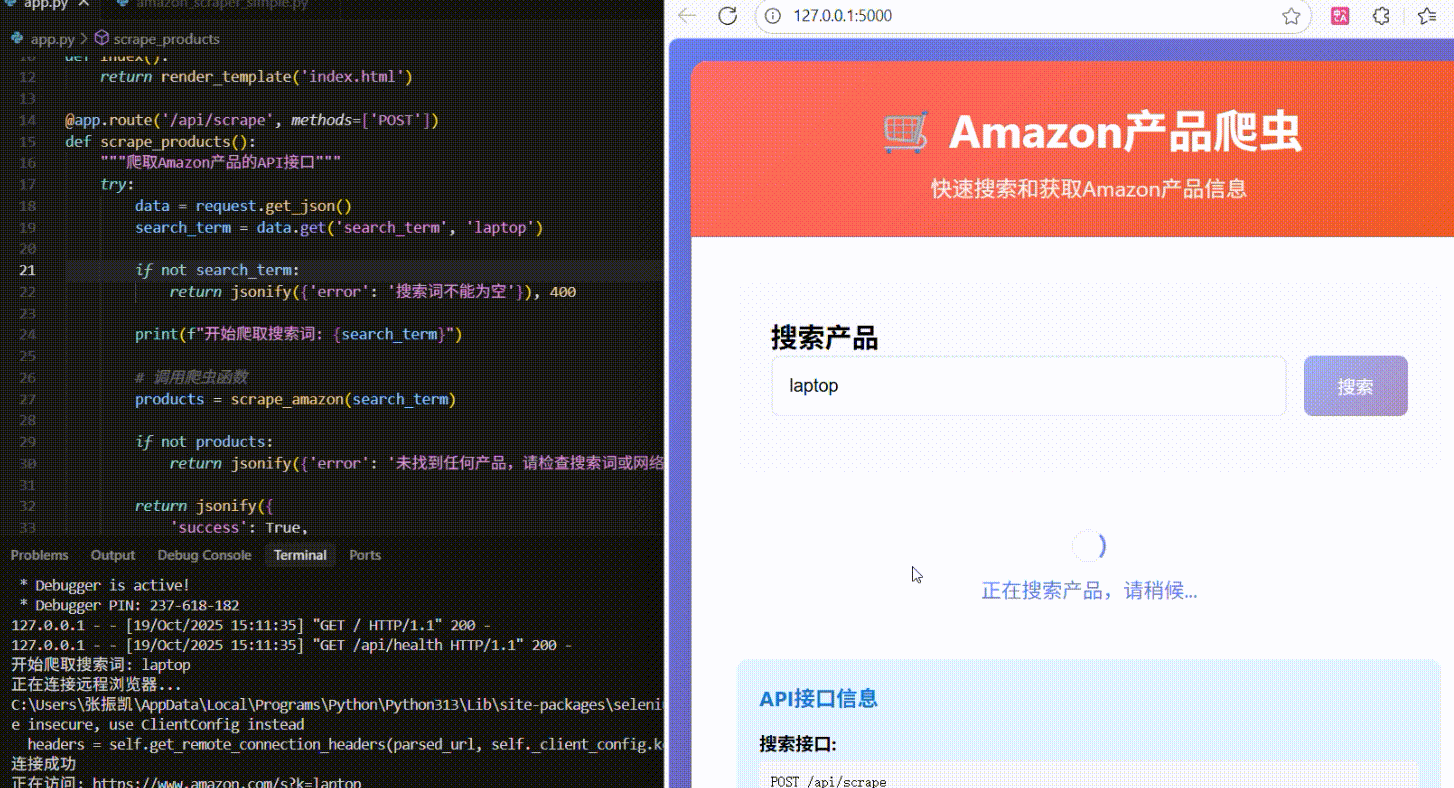This screenshot has height=788, width=1454.
Task: Click editor line number 14
Action: coord(27,120)
